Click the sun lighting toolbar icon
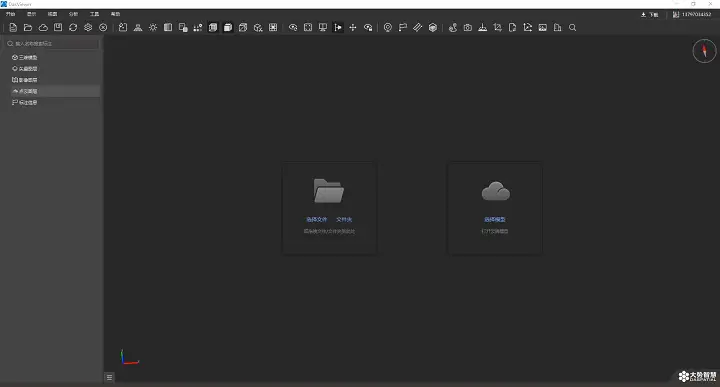Viewport: 720px width, 387px height. point(153,28)
